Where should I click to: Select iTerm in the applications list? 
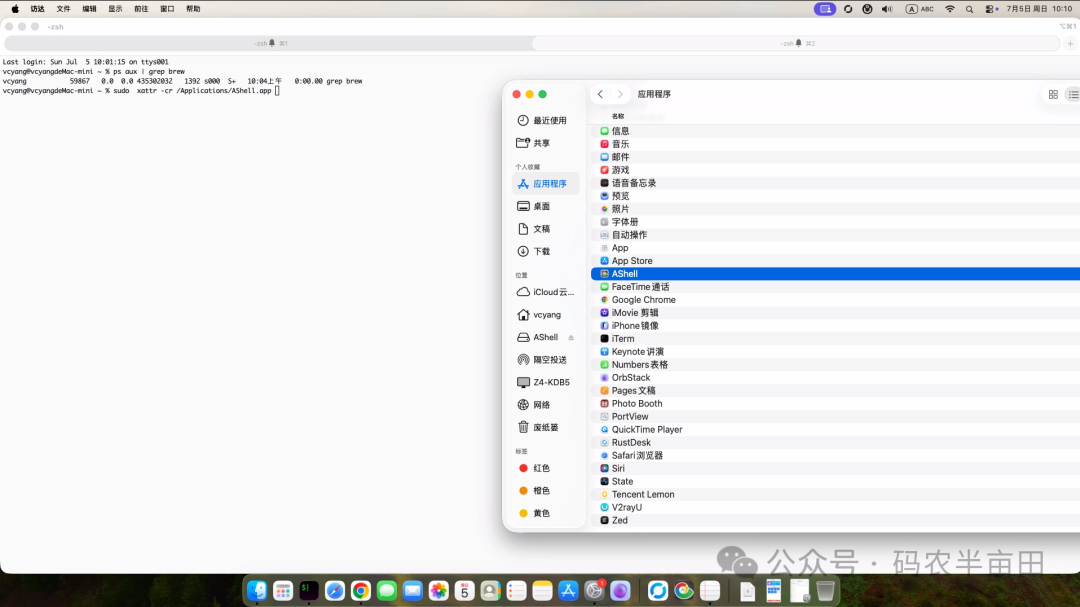click(835, 339)
